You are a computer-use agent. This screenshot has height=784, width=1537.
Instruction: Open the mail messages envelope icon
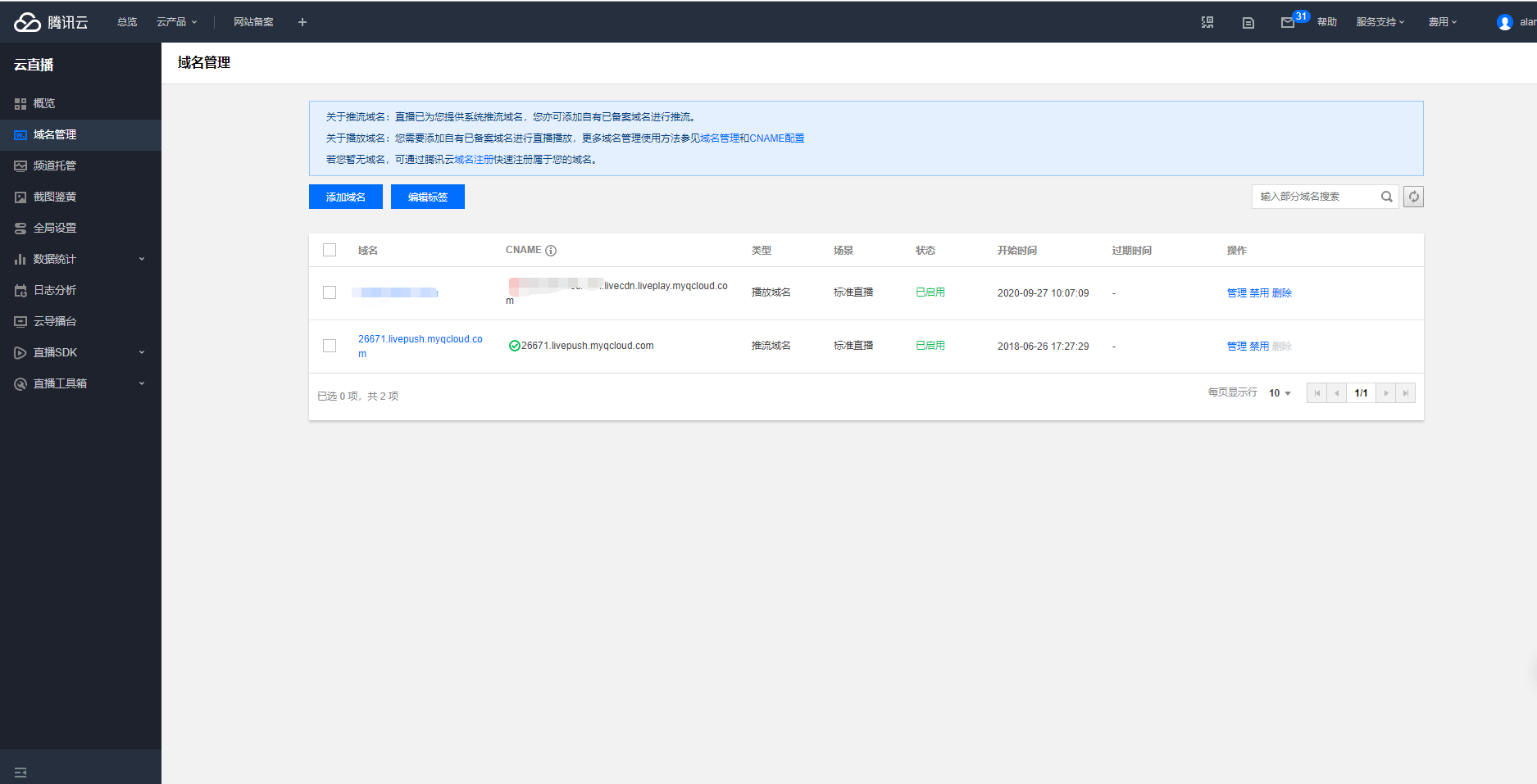tap(1287, 23)
